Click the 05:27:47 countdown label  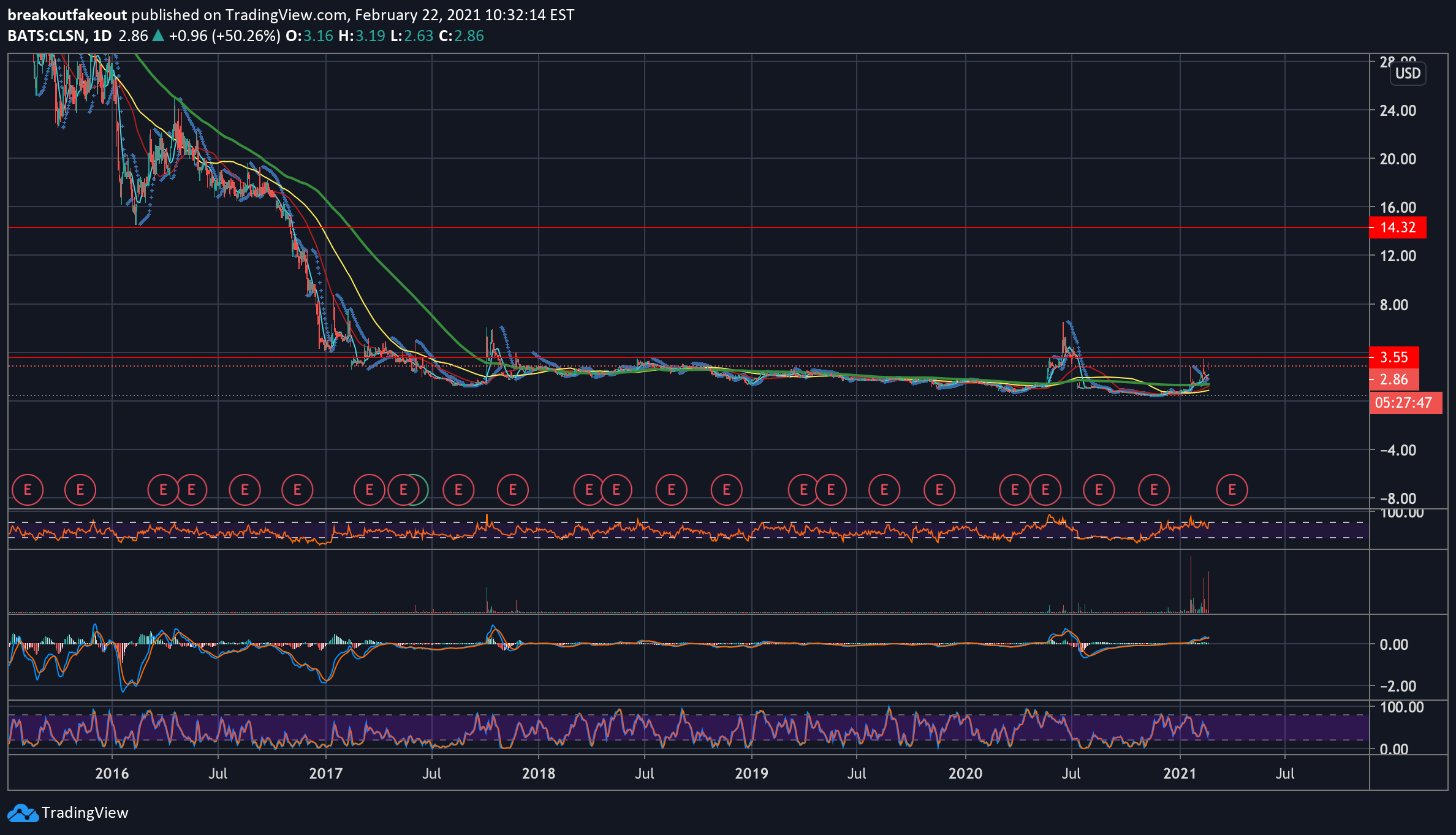[x=1406, y=403]
